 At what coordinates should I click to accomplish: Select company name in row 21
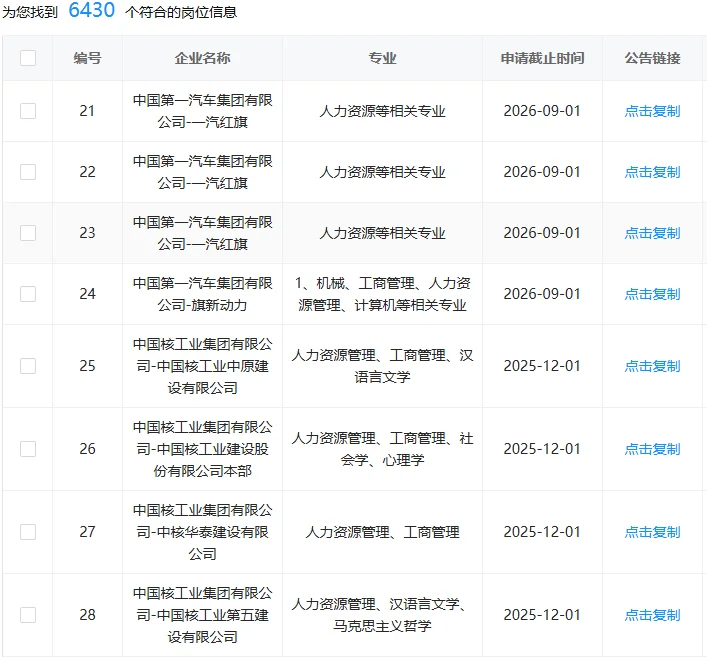click(x=202, y=111)
